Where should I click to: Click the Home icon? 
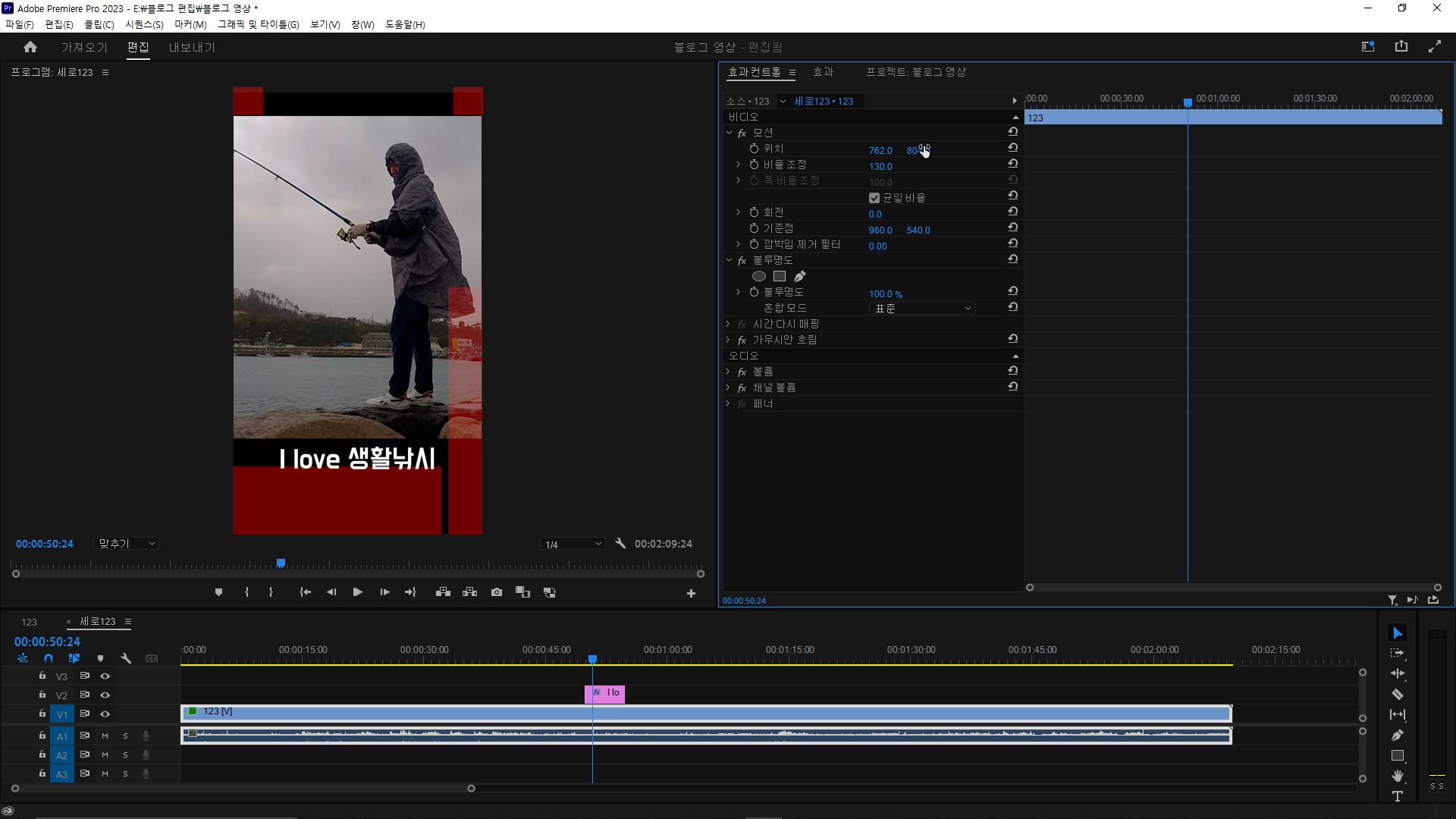pyautogui.click(x=30, y=47)
